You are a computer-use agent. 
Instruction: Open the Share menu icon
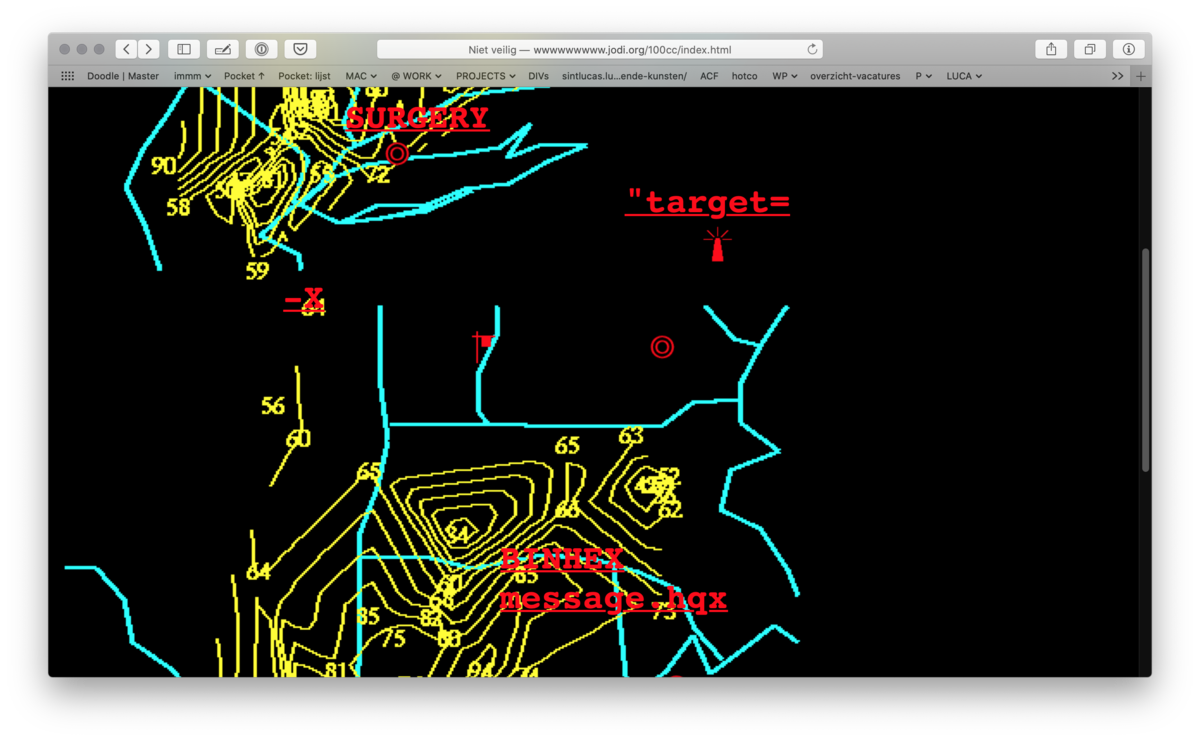coord(1051,49)
